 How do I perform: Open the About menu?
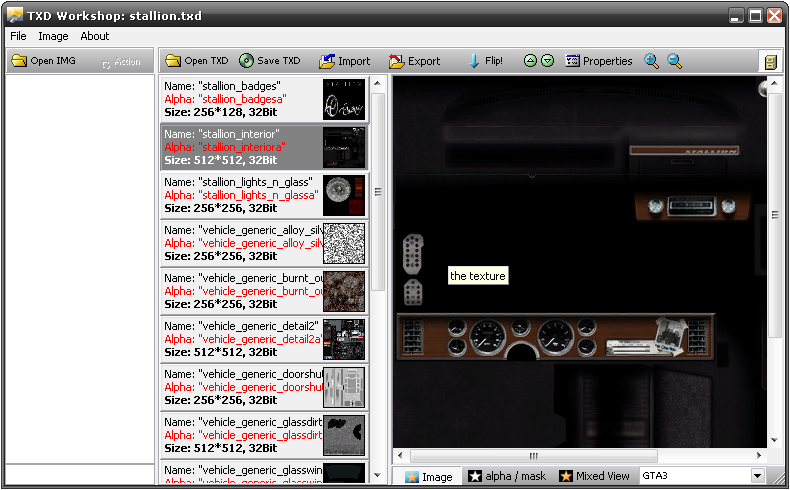(95, 36)
